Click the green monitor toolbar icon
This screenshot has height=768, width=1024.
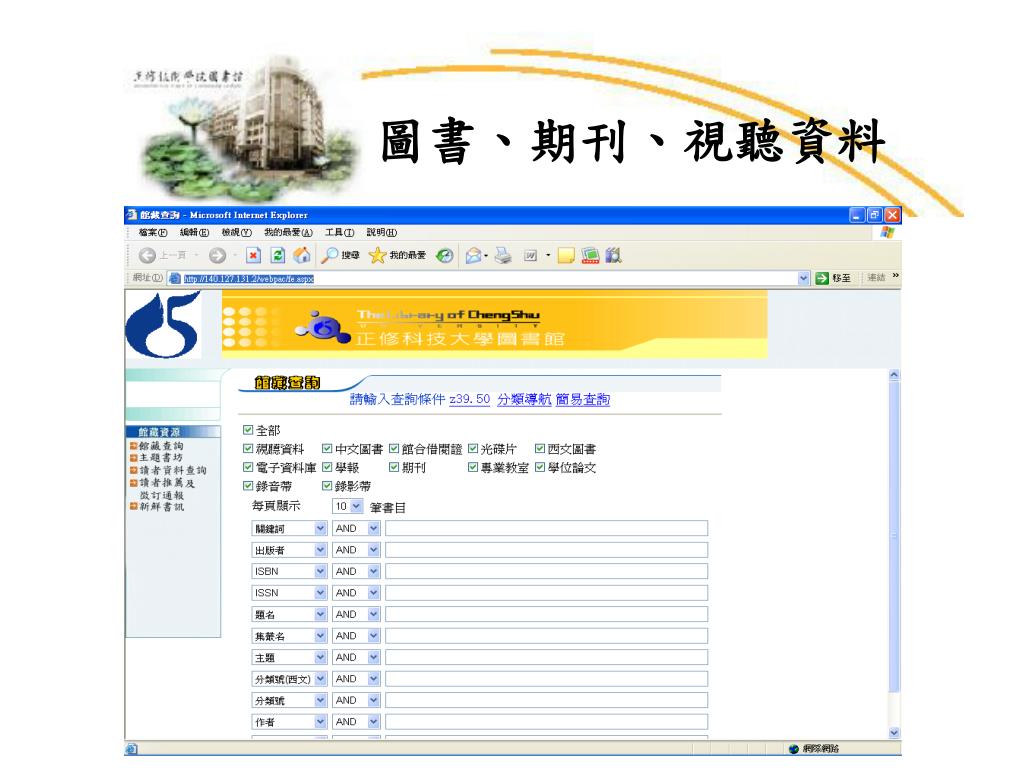click(x=590, y=255)
